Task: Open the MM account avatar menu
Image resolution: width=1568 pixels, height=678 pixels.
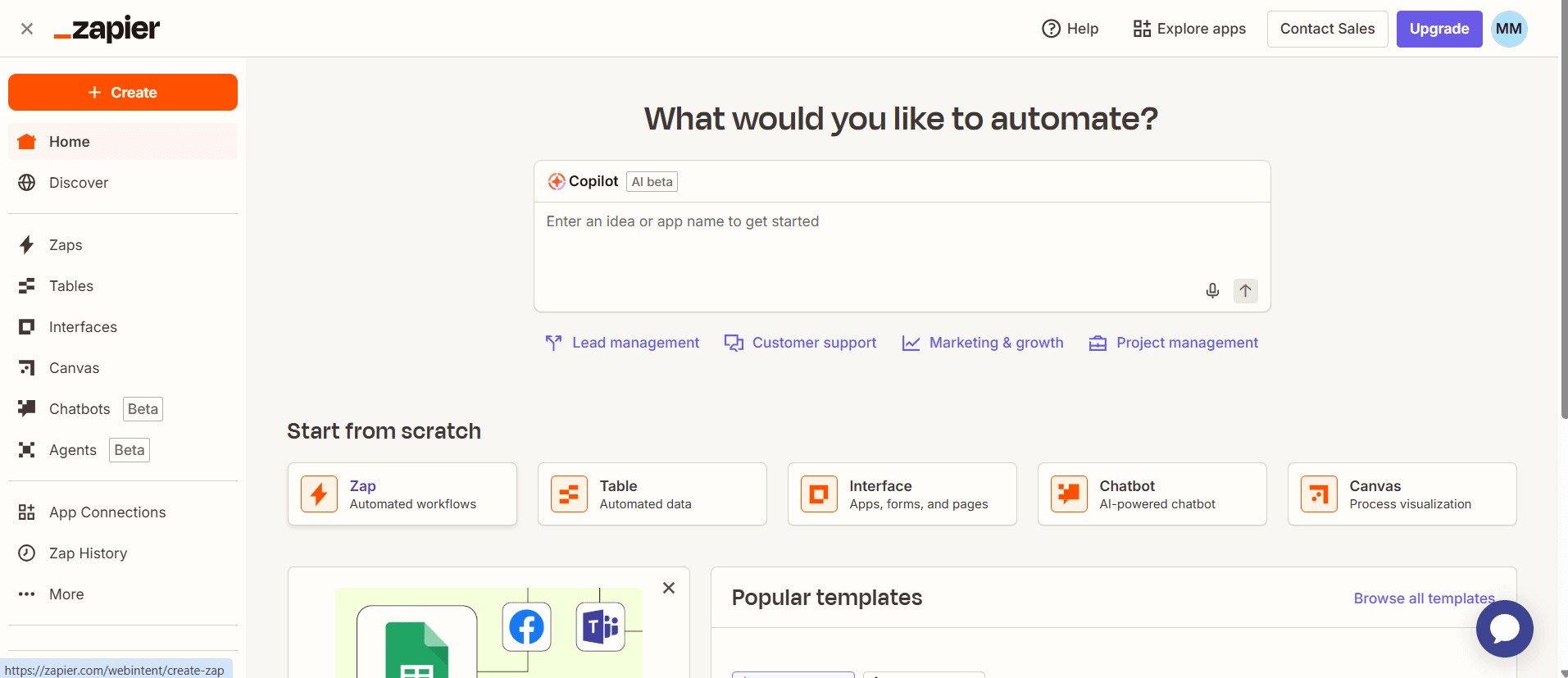Action: click(x=1508, y=29)
